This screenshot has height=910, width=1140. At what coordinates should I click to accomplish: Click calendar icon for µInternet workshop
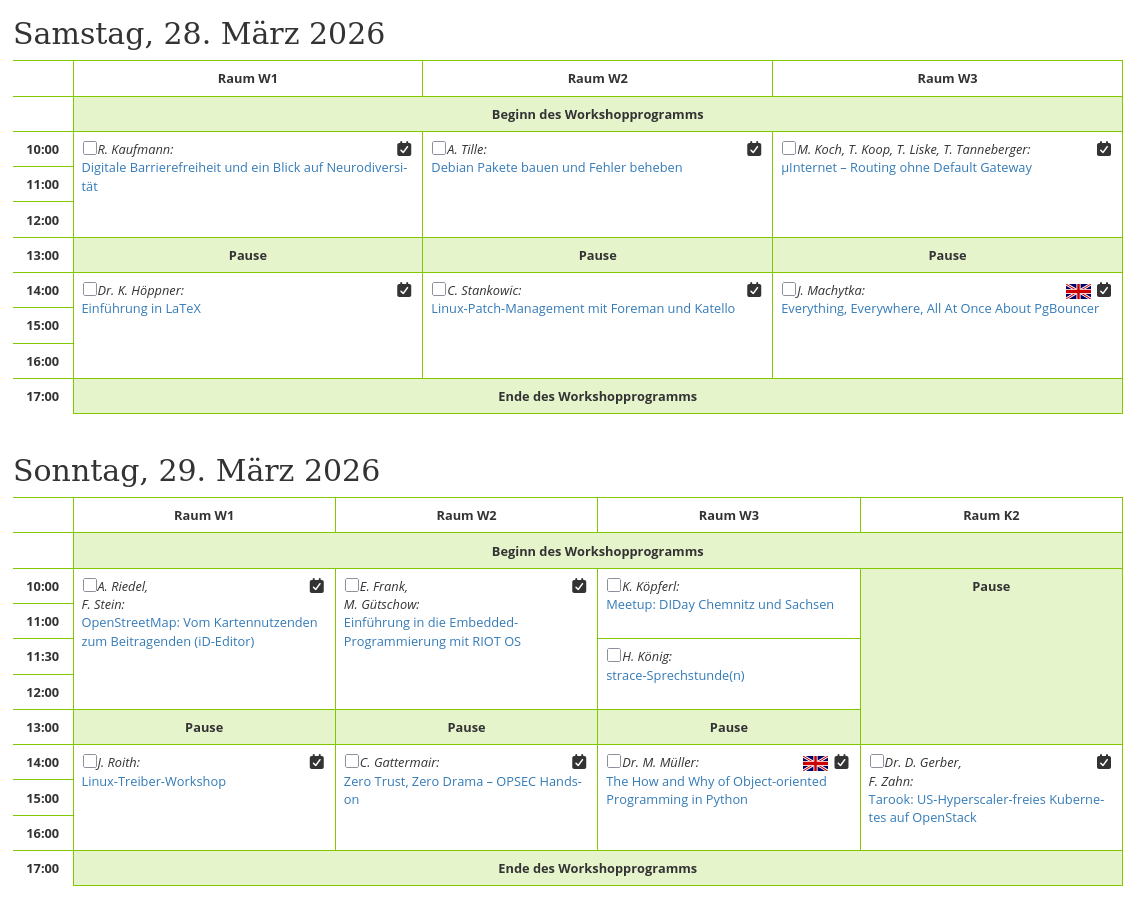[x=1104, y=149]
